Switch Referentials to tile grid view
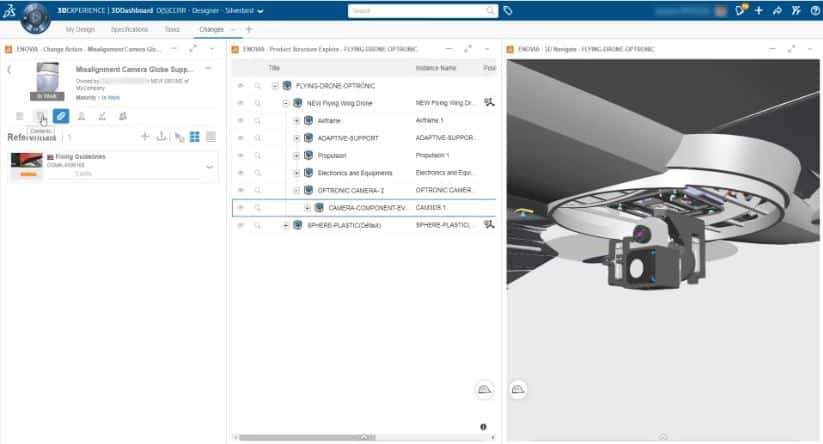 click(x=195, y=136)
